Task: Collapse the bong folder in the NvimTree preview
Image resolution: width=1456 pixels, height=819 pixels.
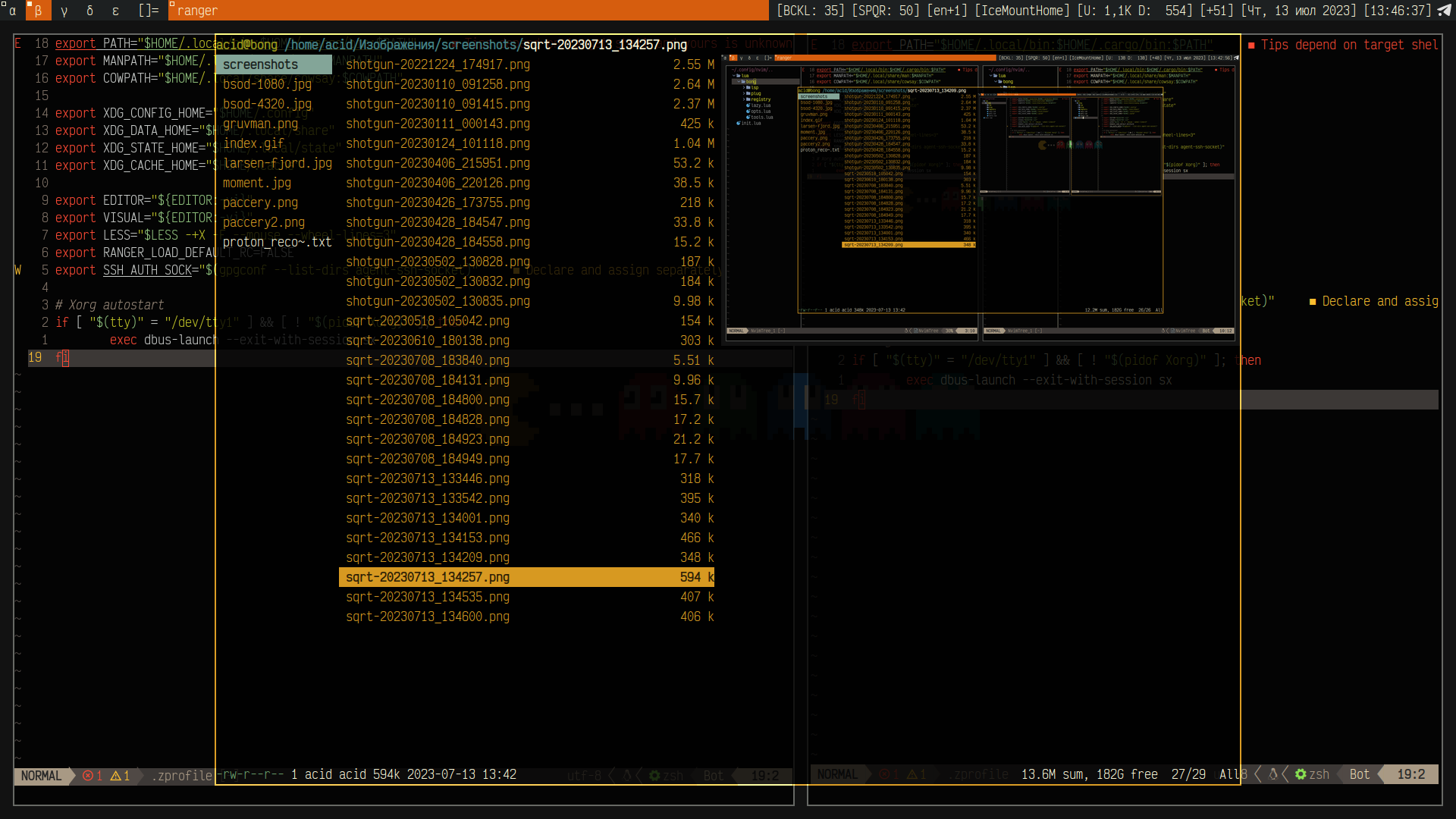Action: coord(739,82)
